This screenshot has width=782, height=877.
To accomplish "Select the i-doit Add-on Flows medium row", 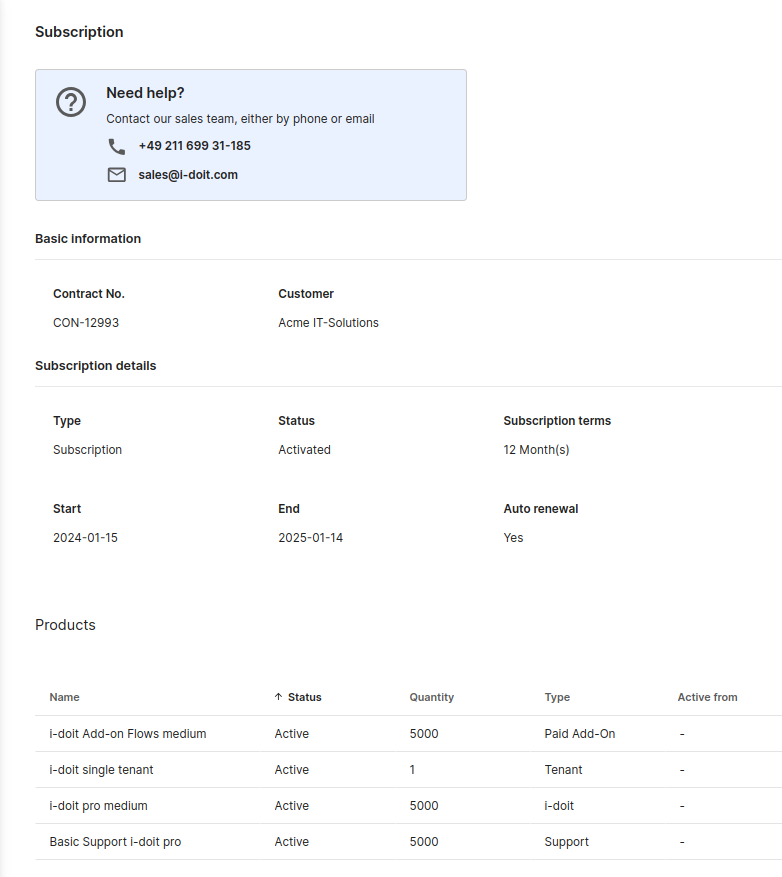I will point(128,734).
